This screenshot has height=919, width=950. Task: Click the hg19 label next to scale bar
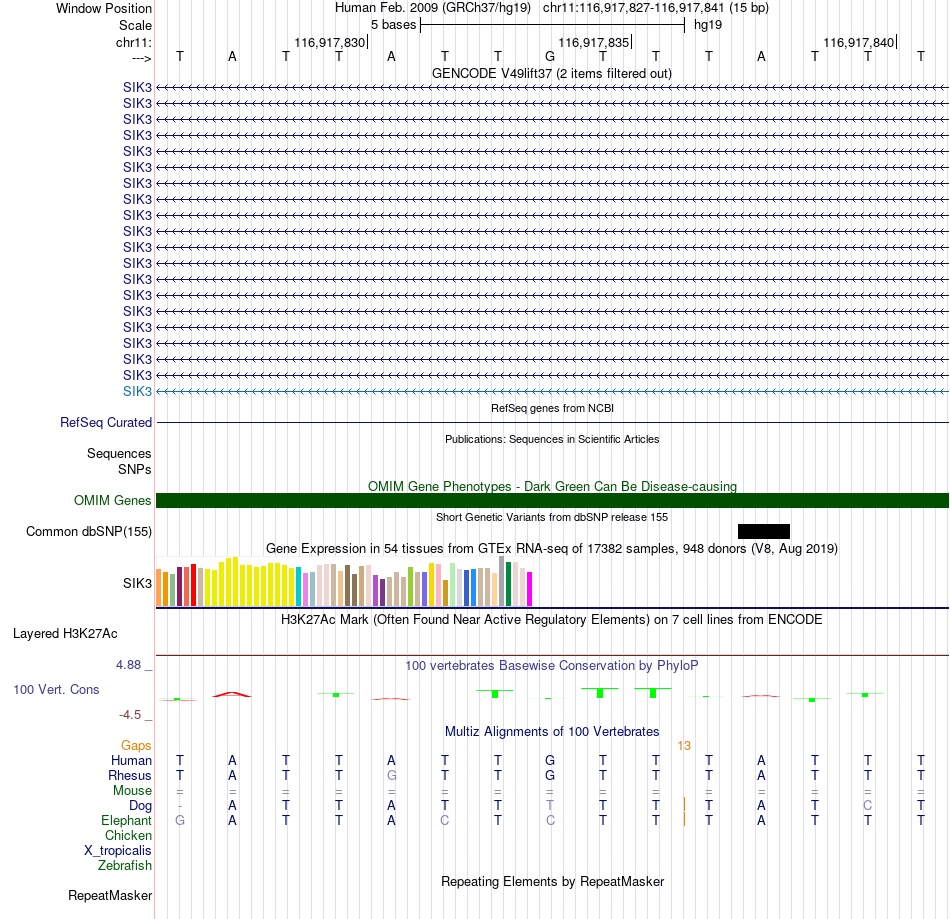tap(708, 25)
